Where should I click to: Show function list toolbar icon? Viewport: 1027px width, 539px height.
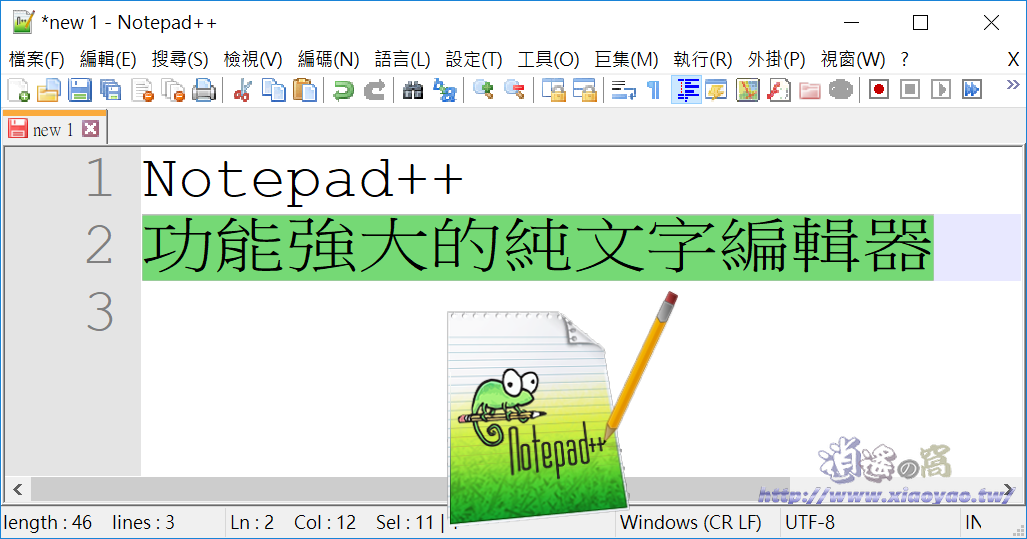click(x=778, y=90)
